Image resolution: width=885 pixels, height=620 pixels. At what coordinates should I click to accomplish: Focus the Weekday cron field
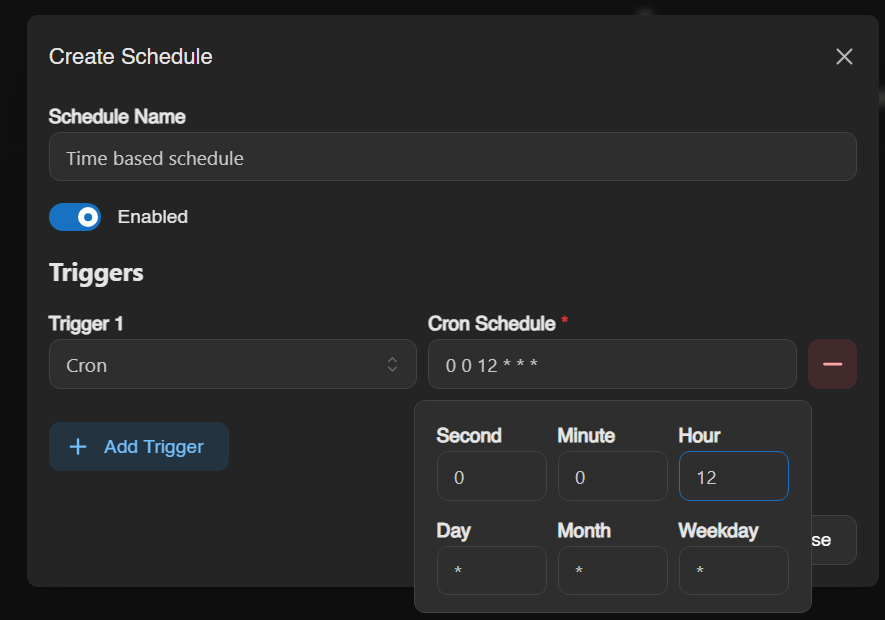[733, 570]
